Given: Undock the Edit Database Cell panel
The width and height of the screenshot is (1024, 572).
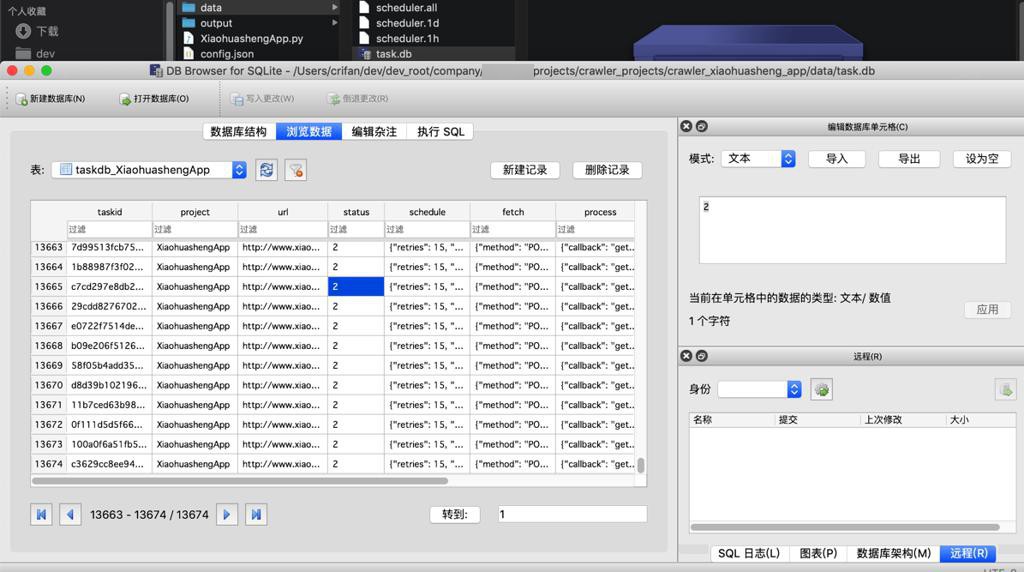Looking at the screenshot, I should click(701, 126).
